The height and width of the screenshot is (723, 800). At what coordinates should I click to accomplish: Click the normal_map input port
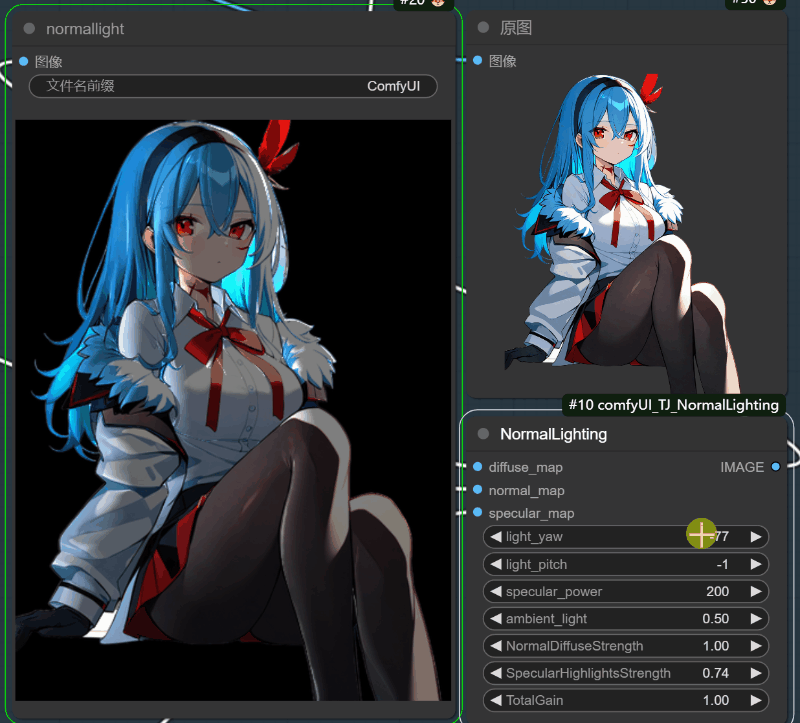click(x=478, y=489)
